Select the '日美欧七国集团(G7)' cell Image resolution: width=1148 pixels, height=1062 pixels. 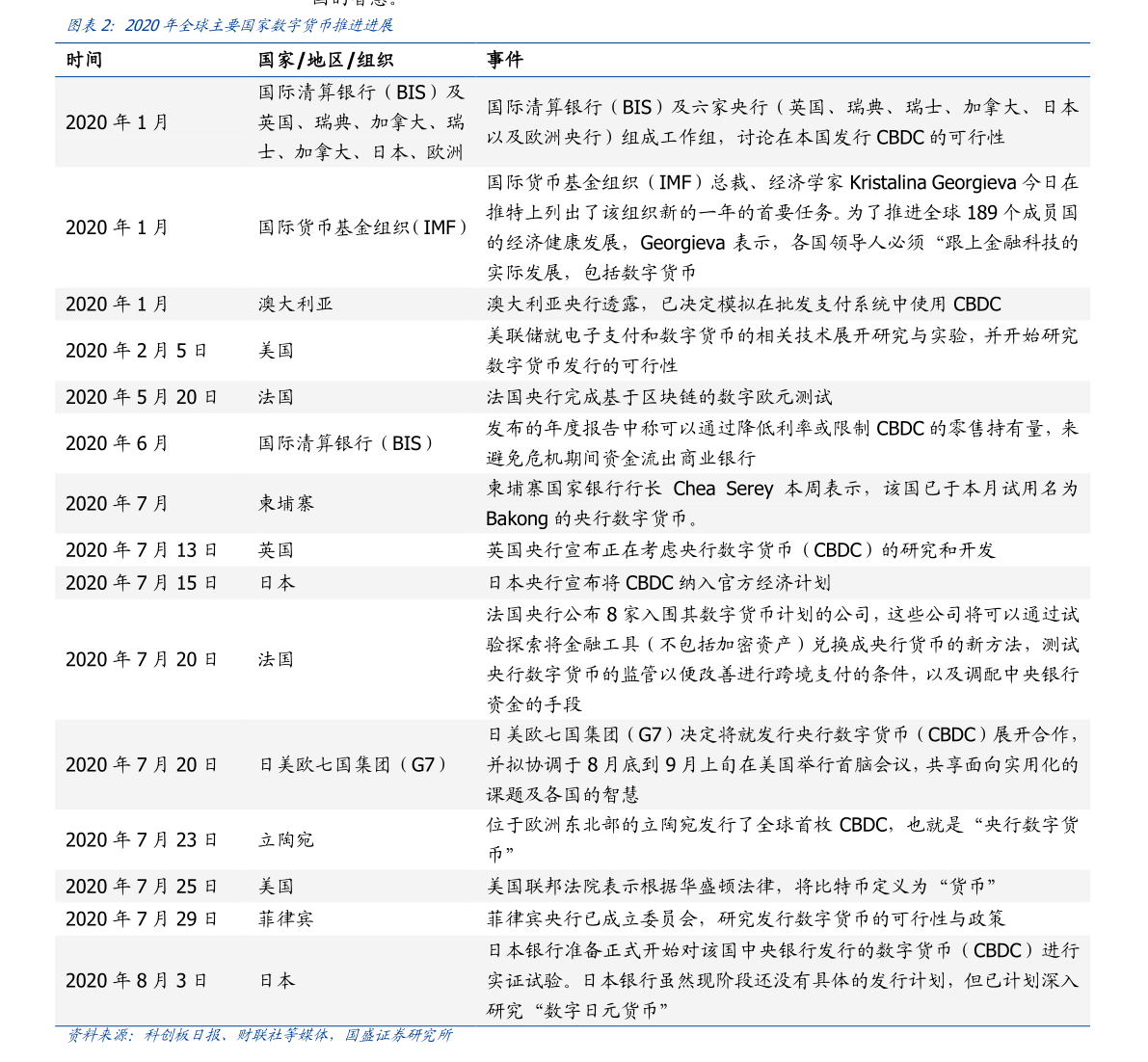pos(354,765)
